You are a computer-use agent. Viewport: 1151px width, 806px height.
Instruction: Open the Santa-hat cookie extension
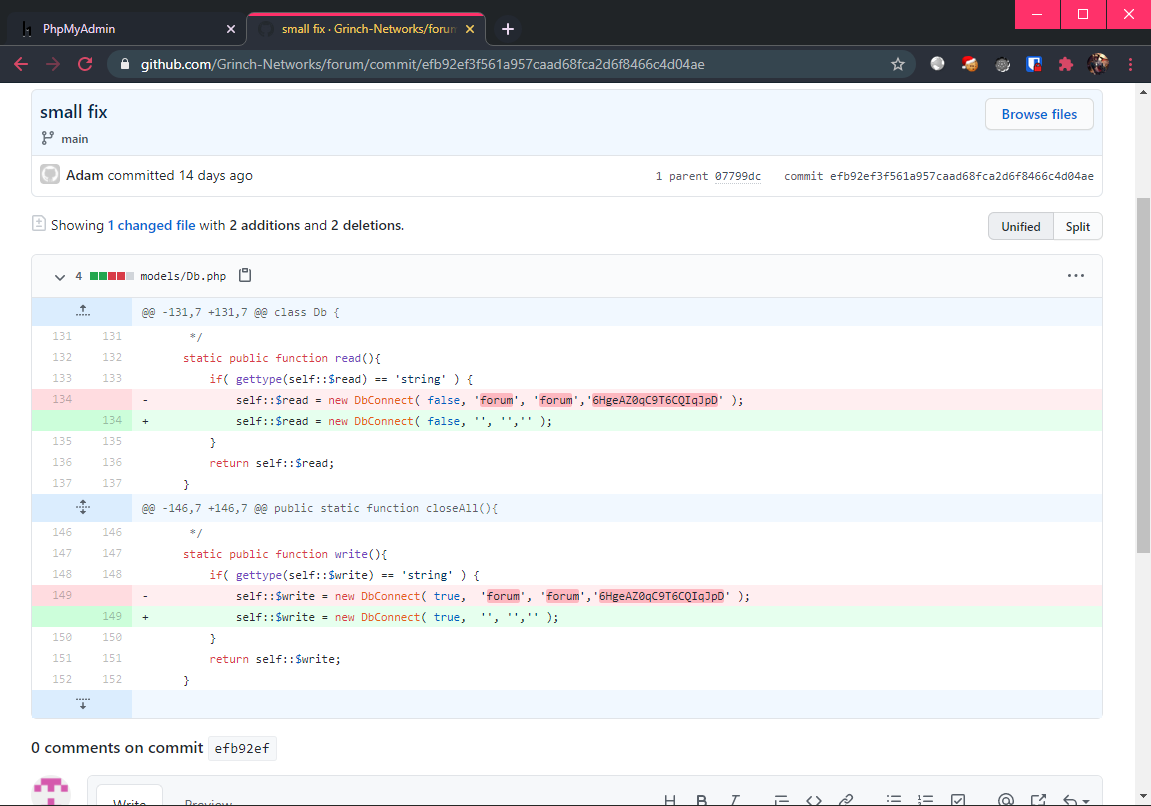970,64
